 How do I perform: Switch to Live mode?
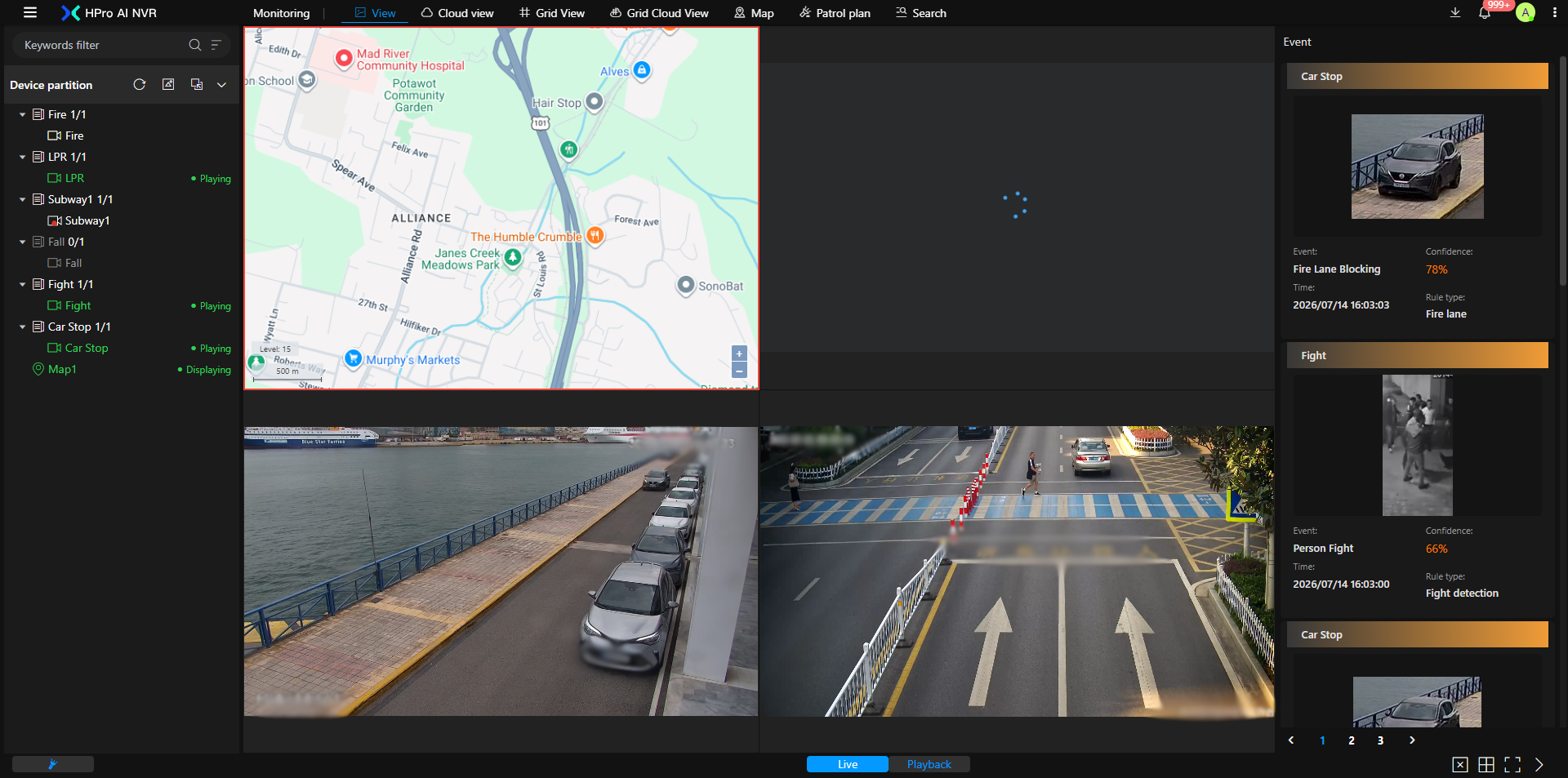point(848,764)
